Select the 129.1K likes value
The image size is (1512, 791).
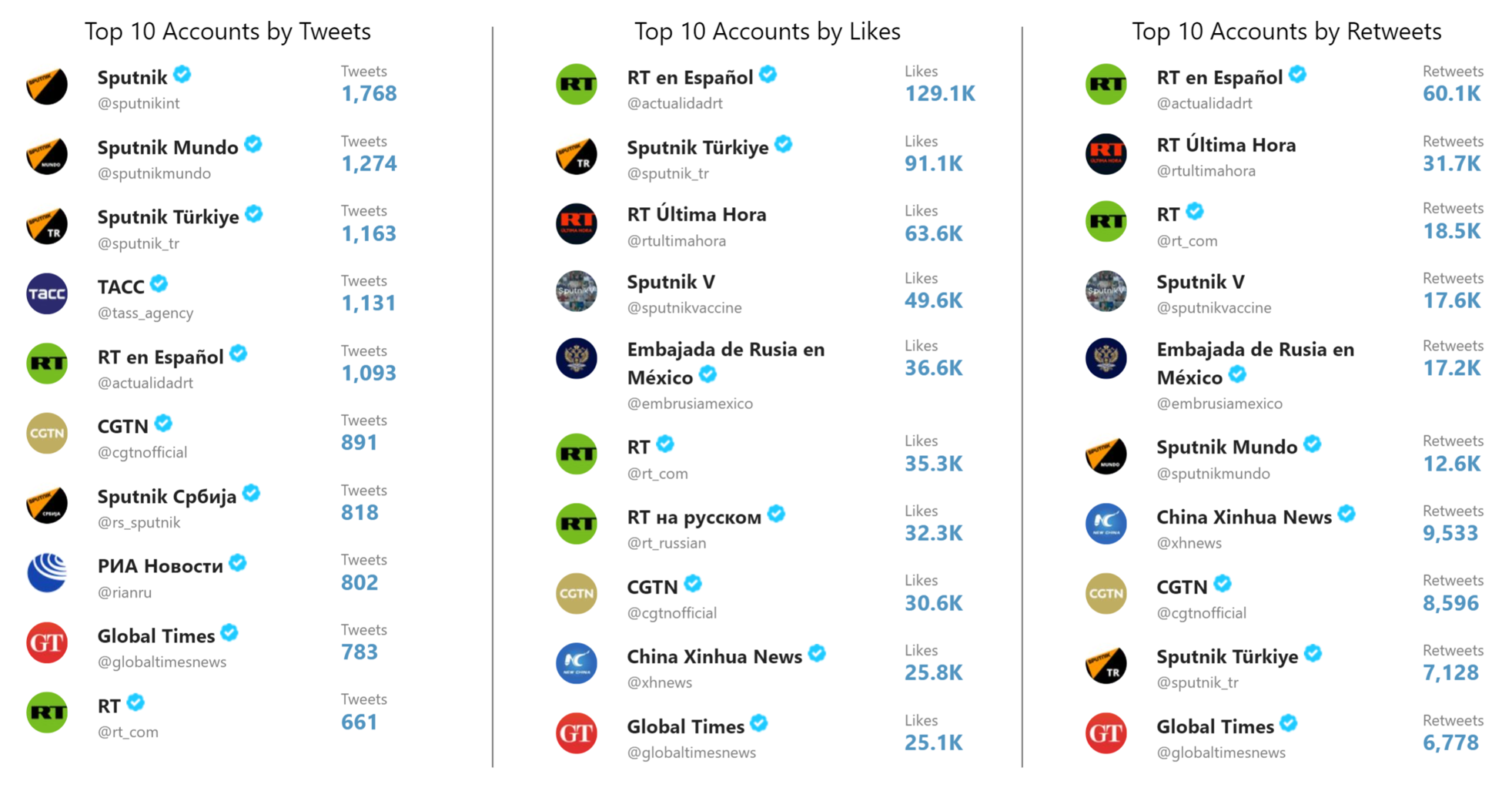click(940, 94)
